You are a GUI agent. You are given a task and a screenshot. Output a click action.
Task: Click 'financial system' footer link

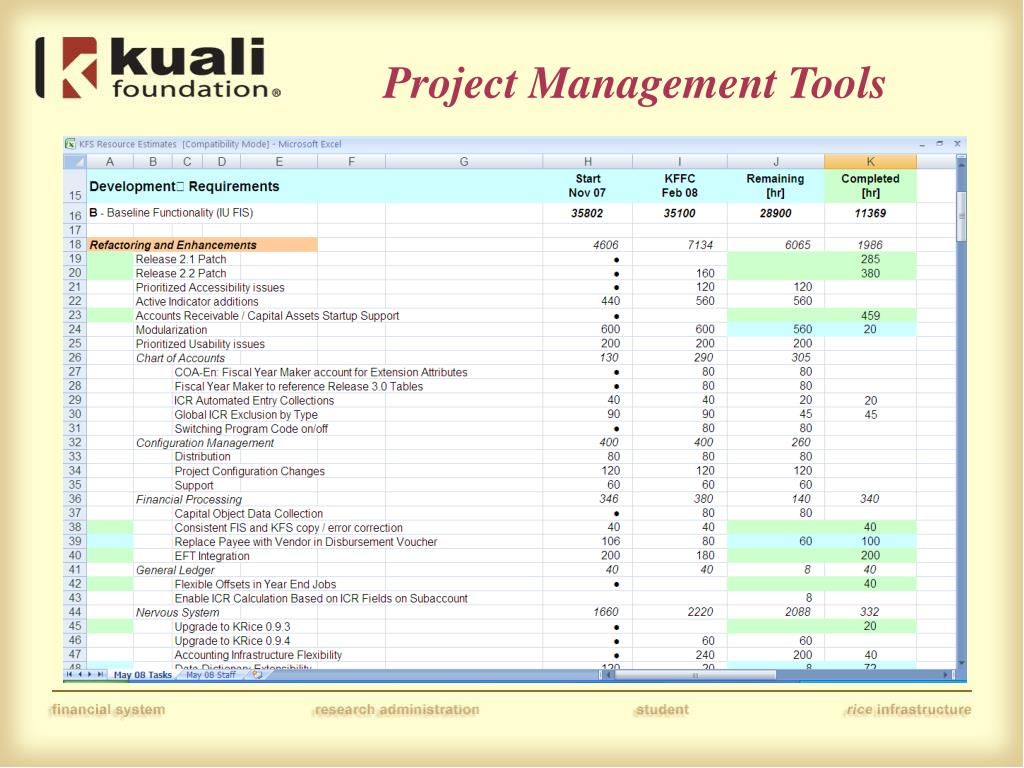(108, 710)
